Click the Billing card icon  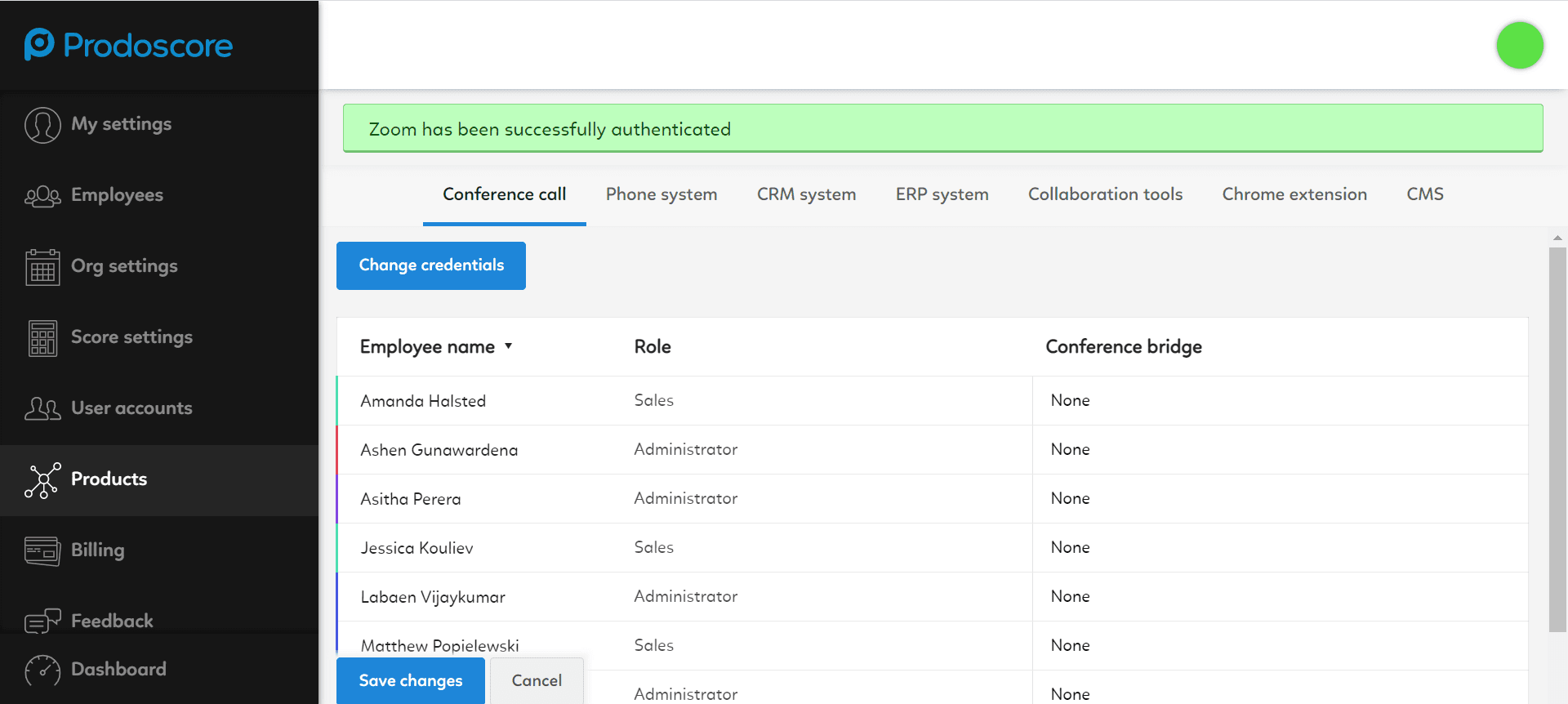42,551
